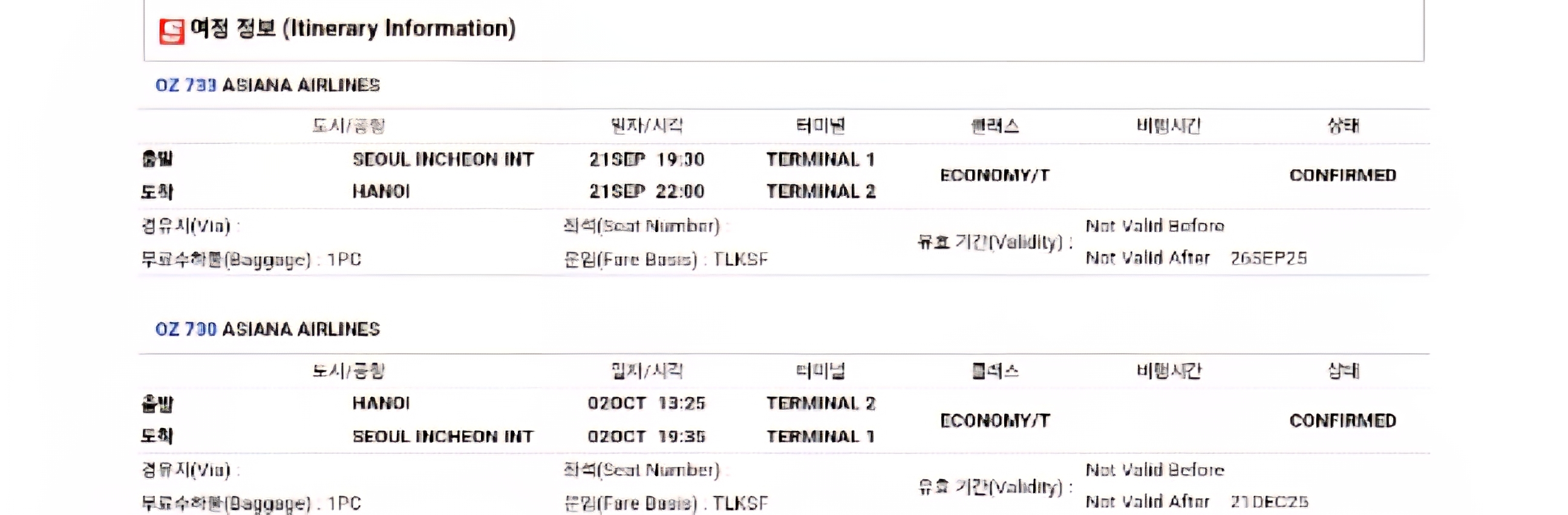Click the red itinerary section icon
Viewport: 1568px width, 515px height.
coord(172,31)
